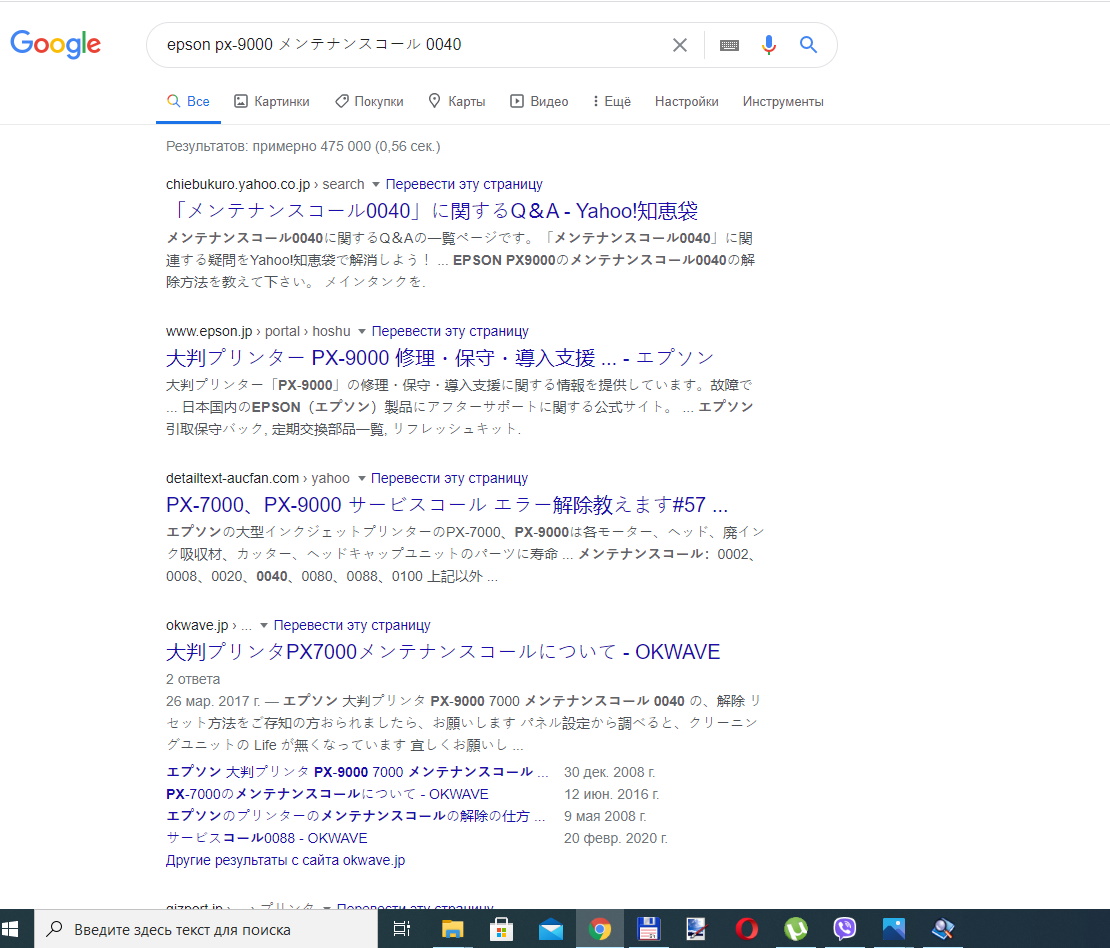Select the Все results tab

tap(188, 101)
